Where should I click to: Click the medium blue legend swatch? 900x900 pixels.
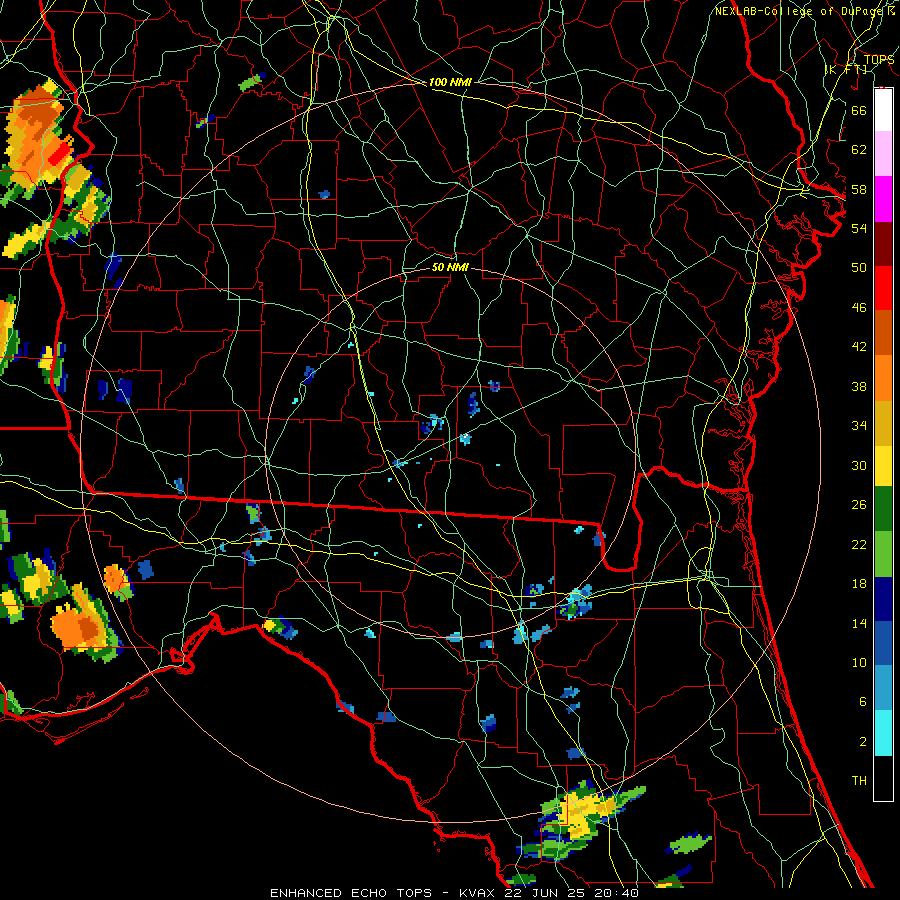point(883,643)
